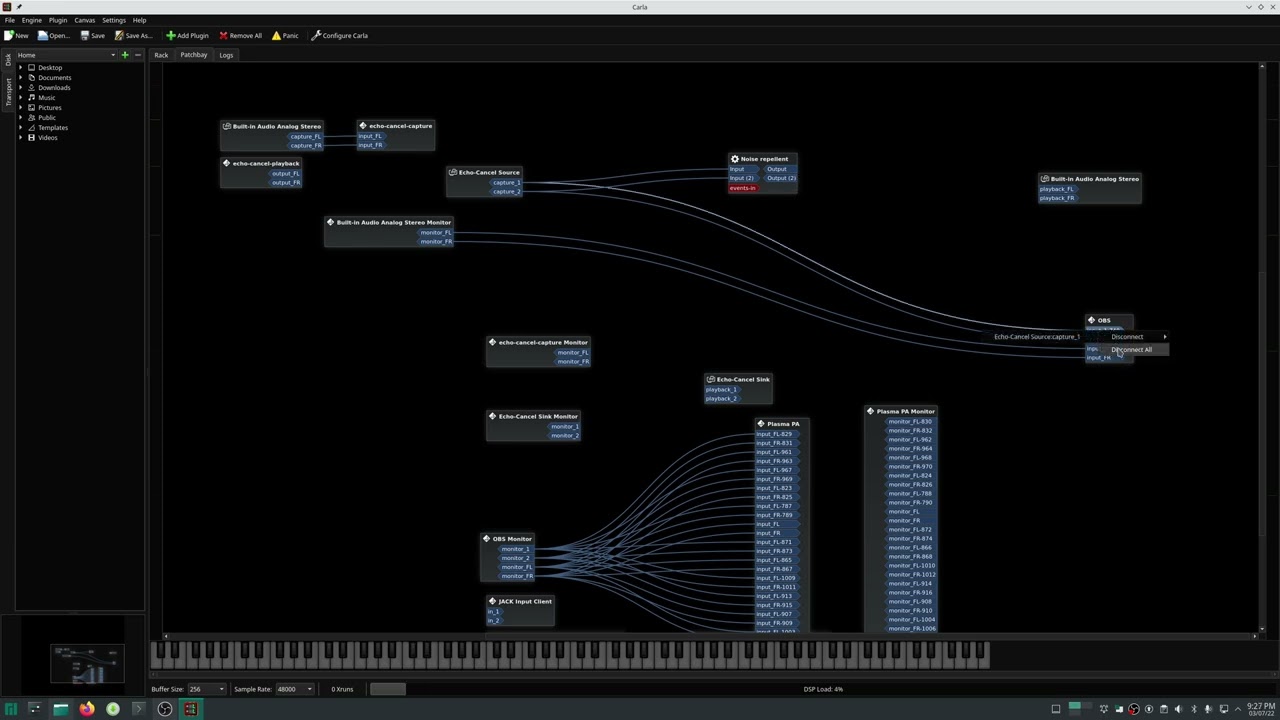Open the Manjaro application launcher
The image size is (1280, 720).
[10, 709]
